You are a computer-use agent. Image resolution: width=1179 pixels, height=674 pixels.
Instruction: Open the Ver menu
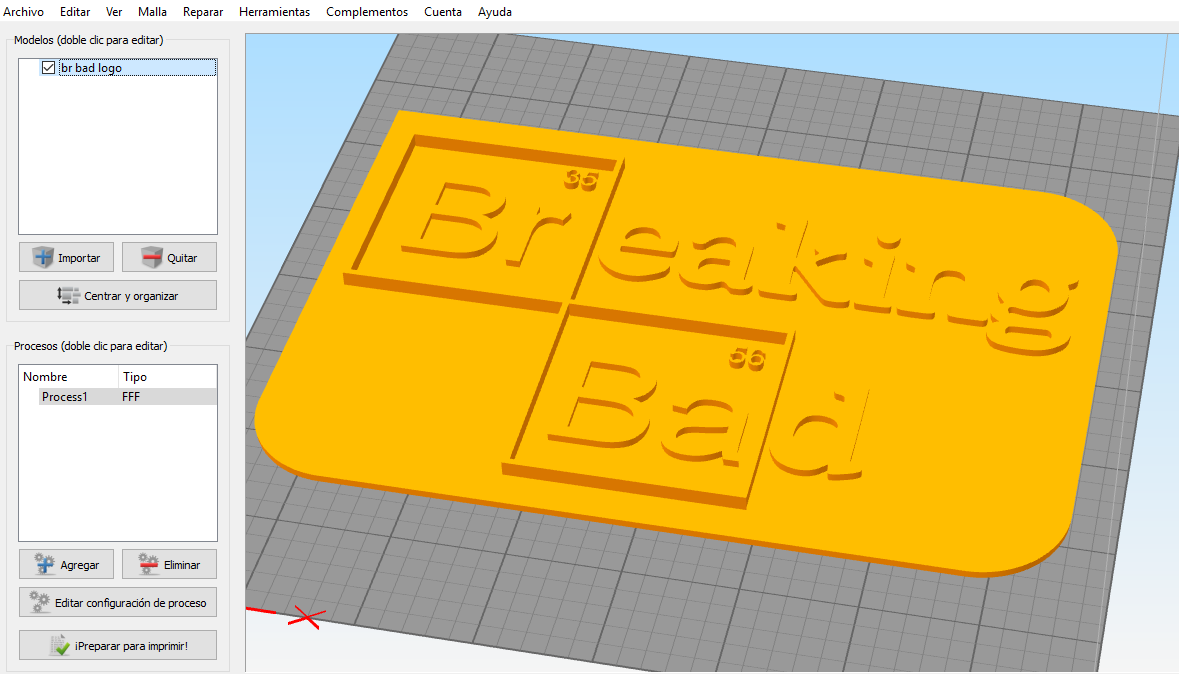coord(114,12)
